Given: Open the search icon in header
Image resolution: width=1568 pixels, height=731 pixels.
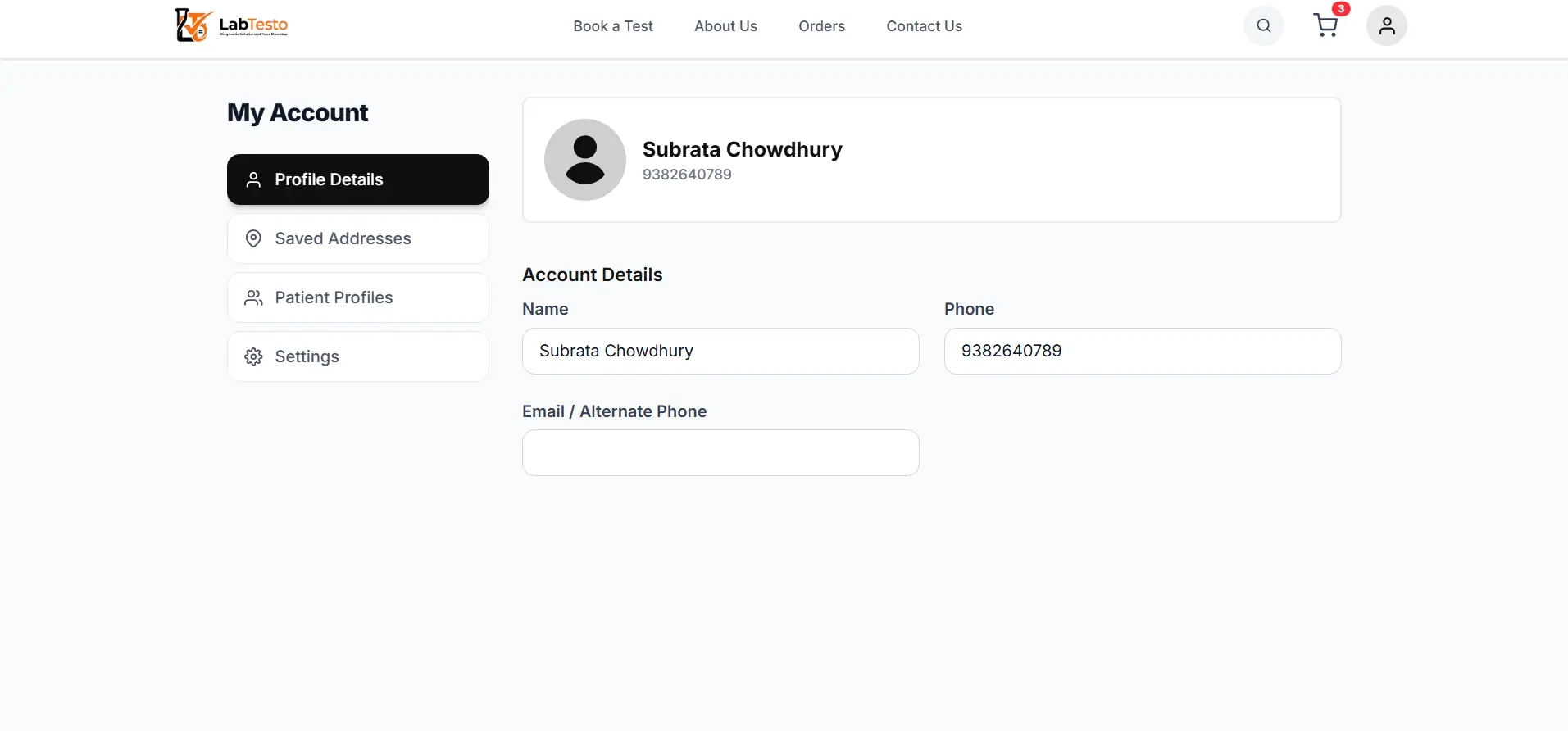Looking at the screenshot, I should [x=1264, y=25].
